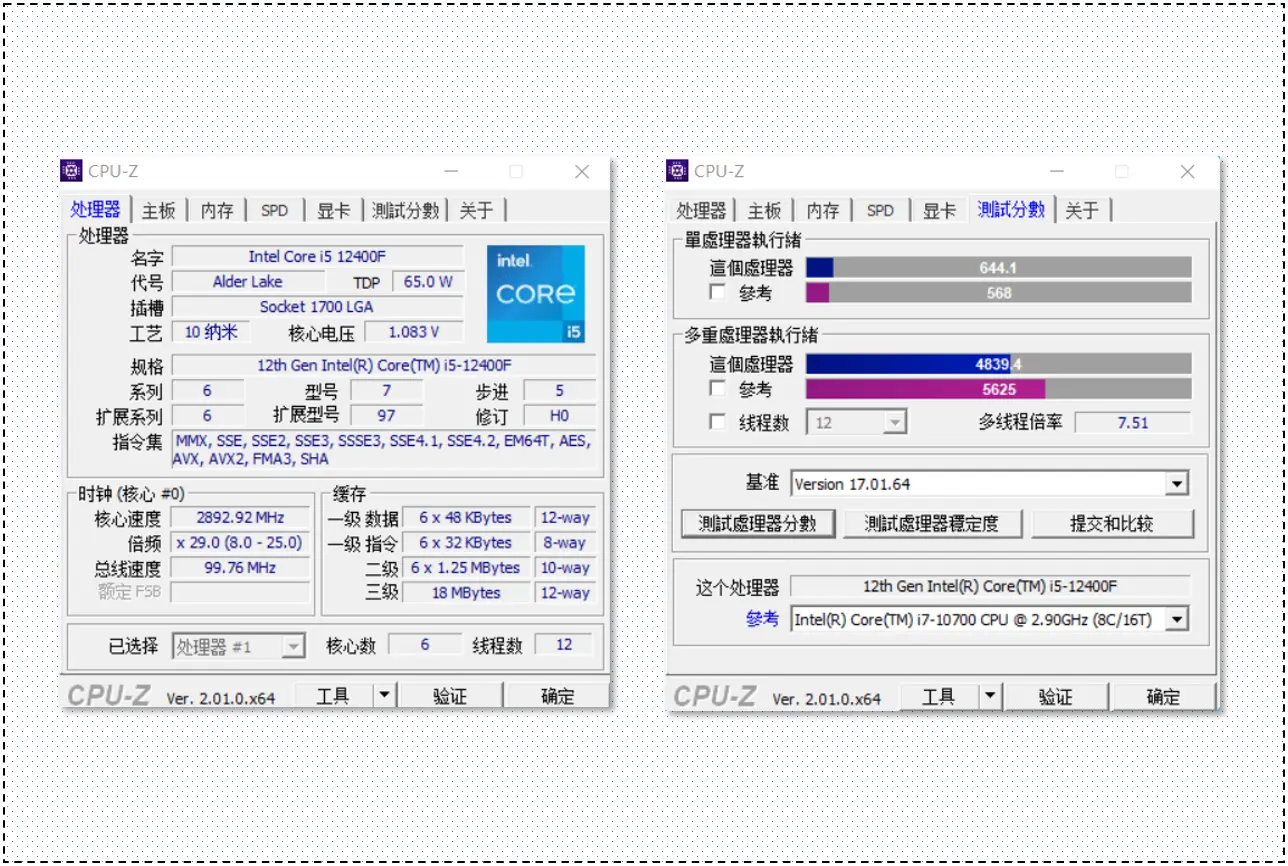Click the 指令集 list starting with MMX, SSE
The height and width of the screenshot is (866, 1288).
tap(384, 450)
